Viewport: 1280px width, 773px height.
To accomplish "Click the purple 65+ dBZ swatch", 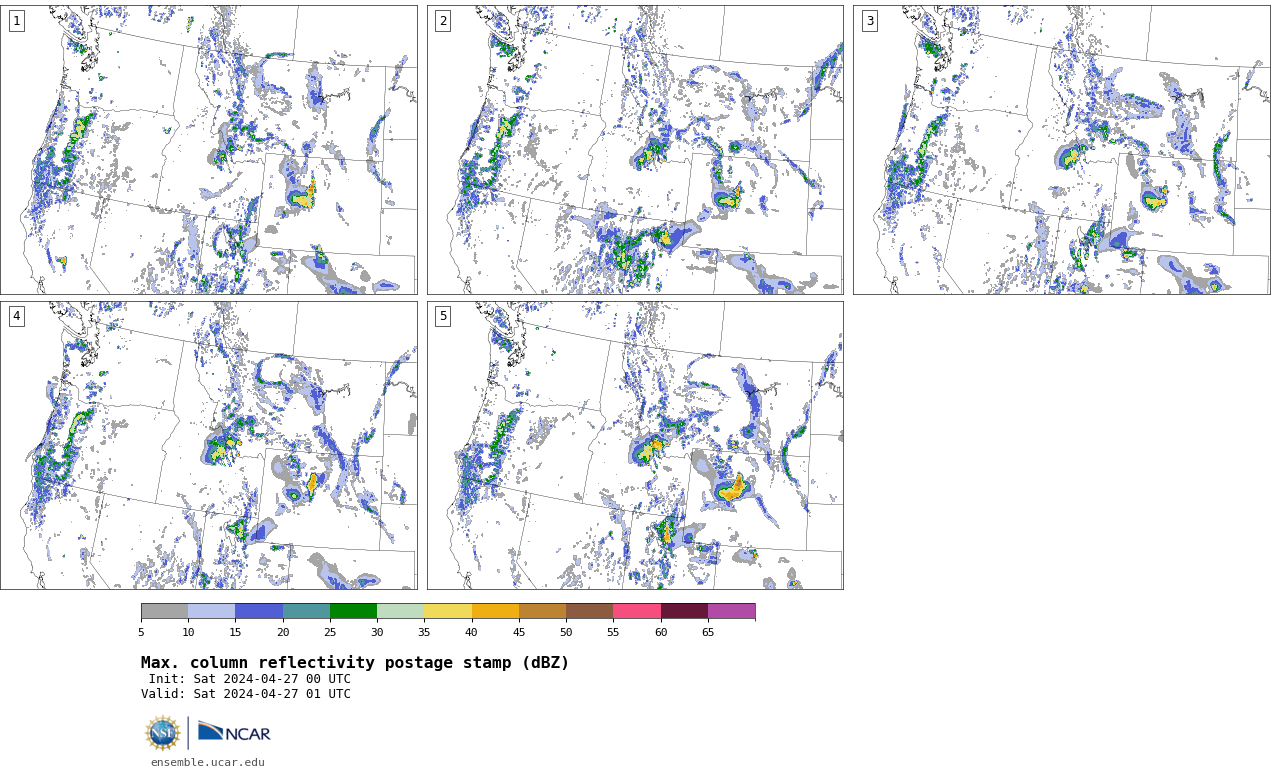I will pyautogui.click(x=732, y=611).
